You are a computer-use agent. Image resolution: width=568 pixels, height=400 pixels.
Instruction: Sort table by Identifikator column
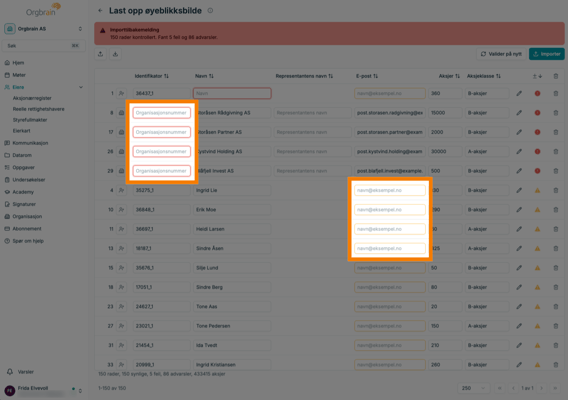151,76
